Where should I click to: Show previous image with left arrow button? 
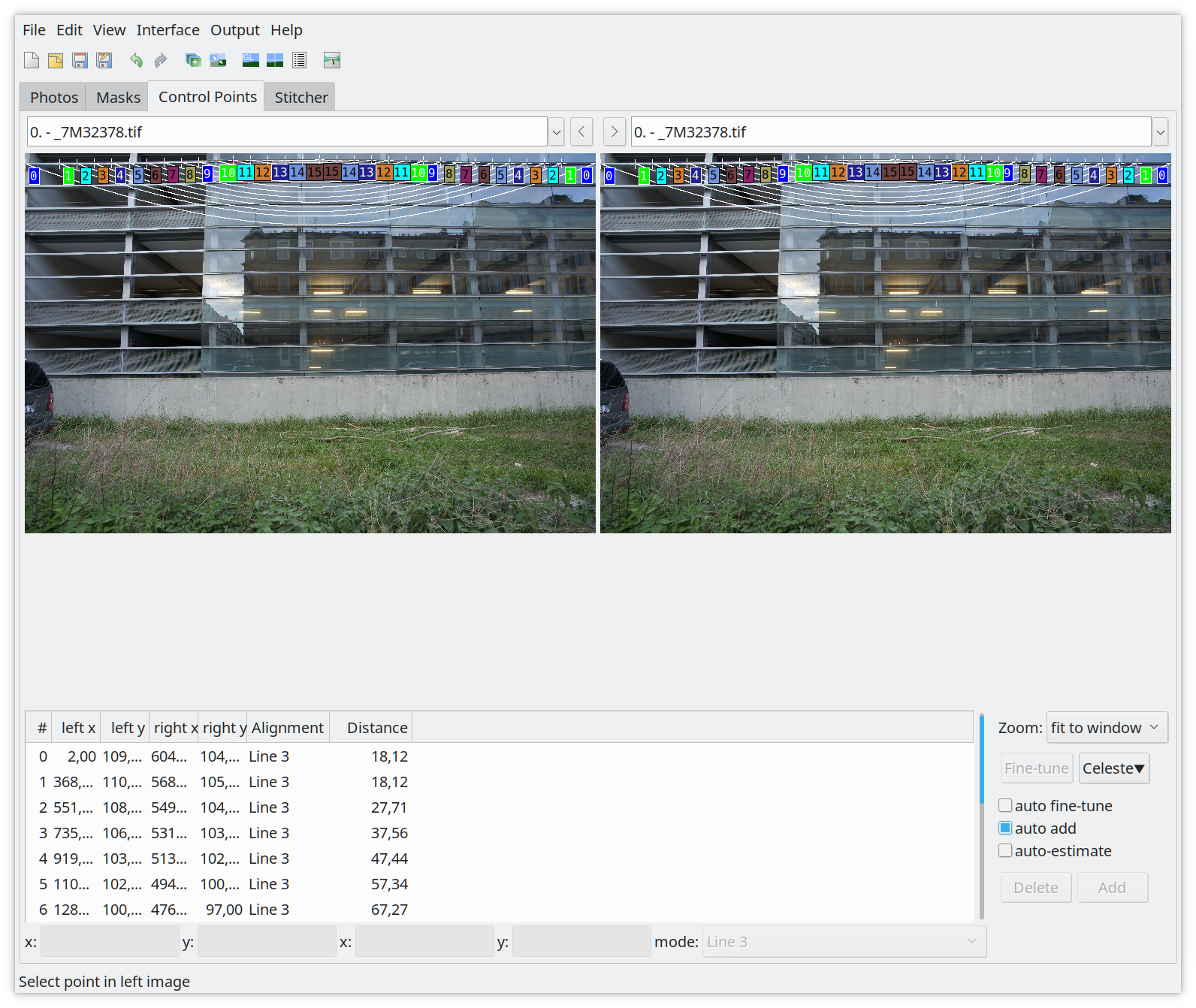581,131
